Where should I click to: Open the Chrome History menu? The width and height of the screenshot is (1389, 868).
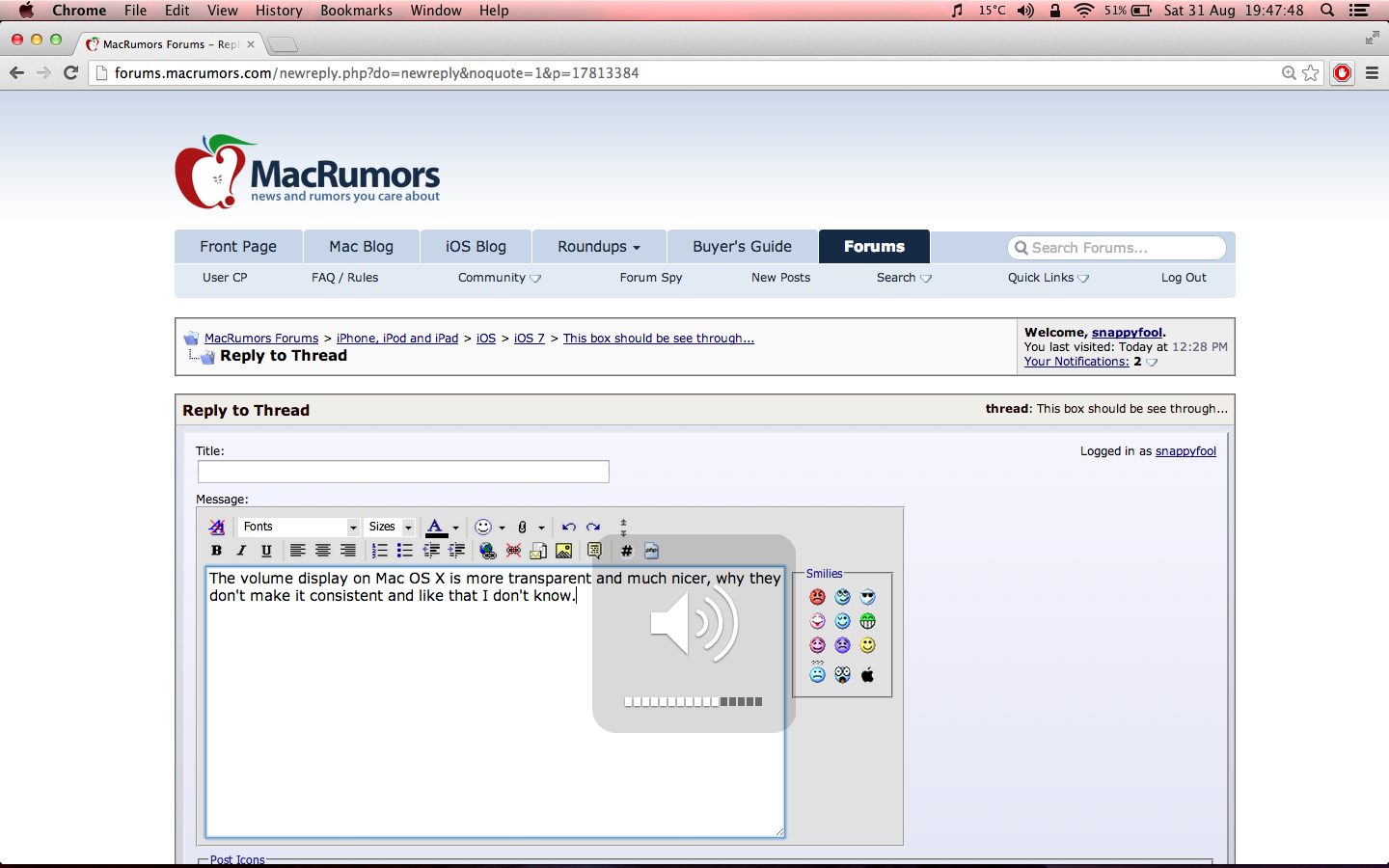pyautogui.click(x=279, y=11)
